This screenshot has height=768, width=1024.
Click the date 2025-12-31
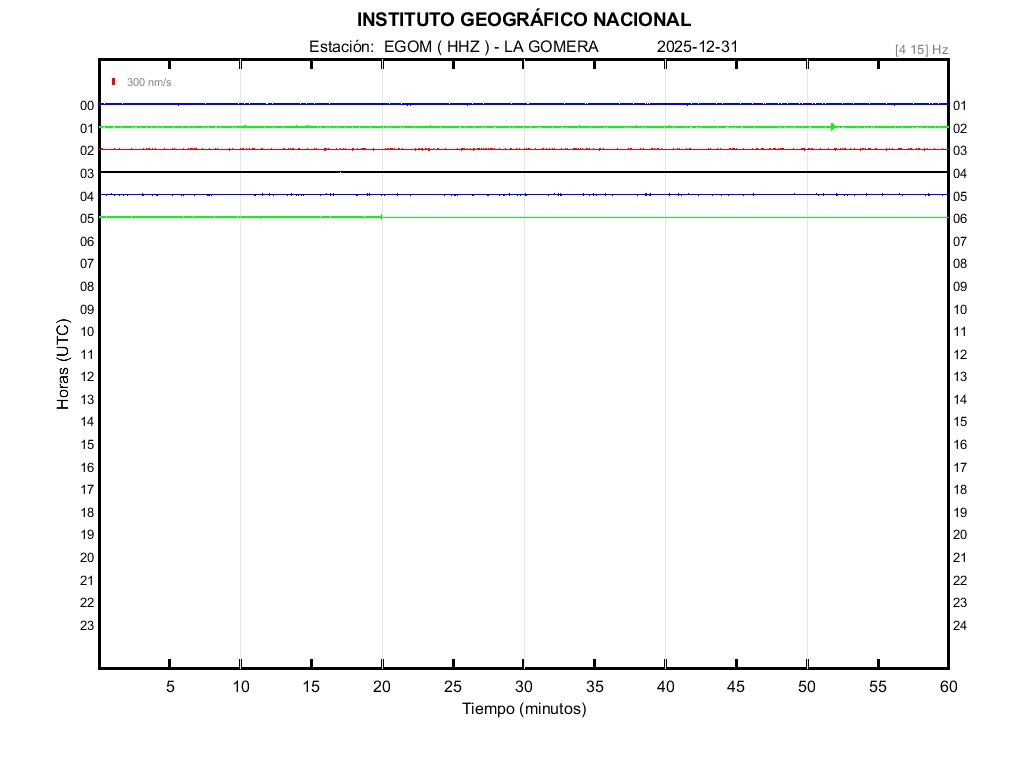(697, 47)
